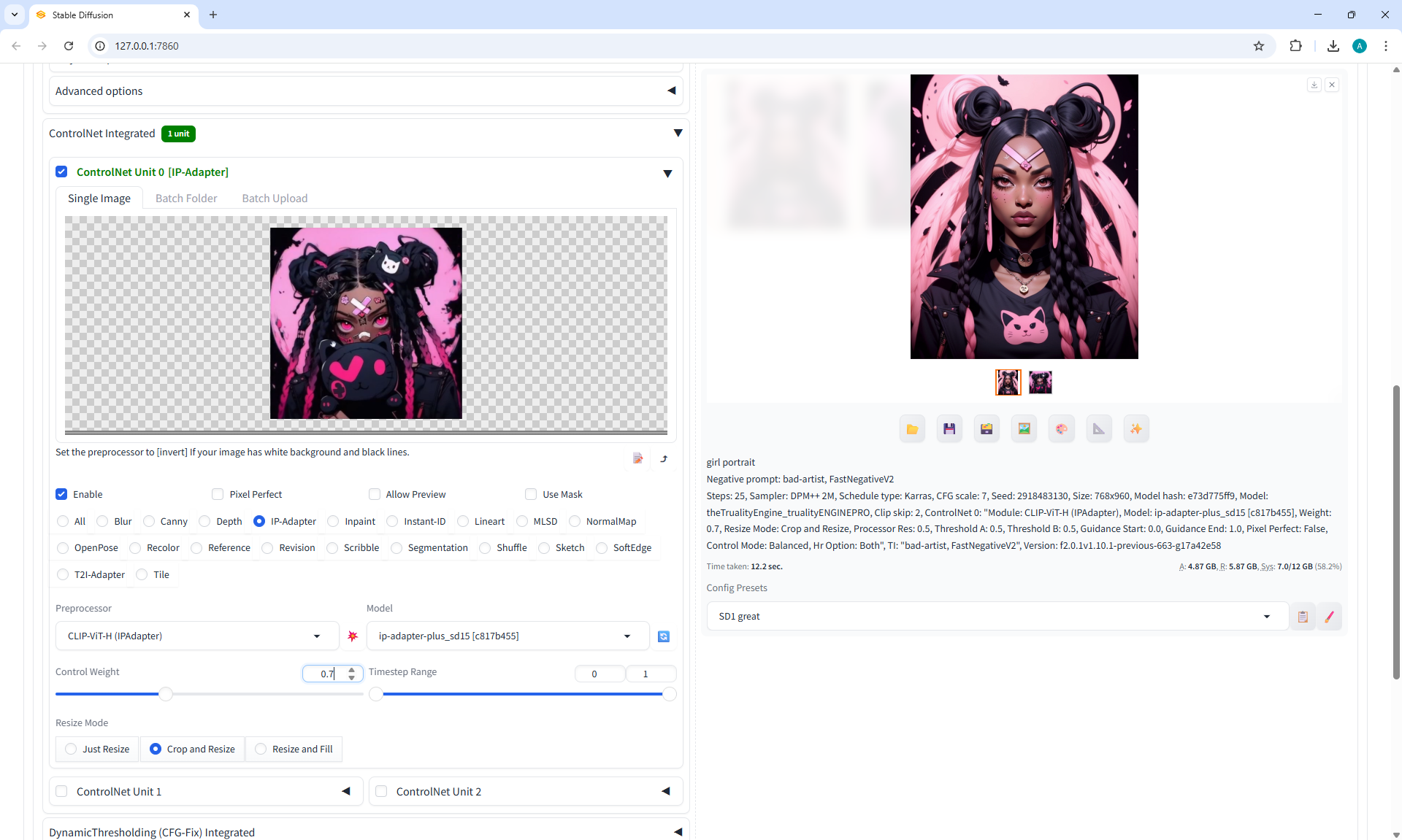This screenshot has height=840, width=1402.
Task: Select the second output thumbnail
Action: 1040,382
